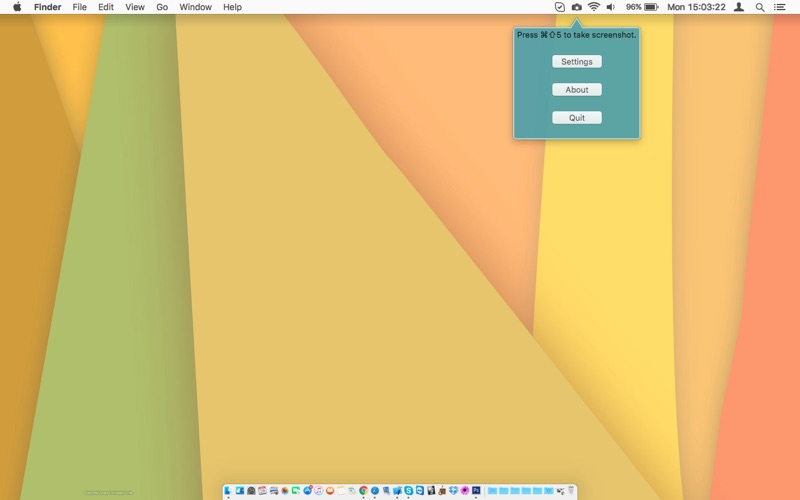Open Notification Center list icon
Viewport: 800px width, 500px height.
(x=780, y=7)
